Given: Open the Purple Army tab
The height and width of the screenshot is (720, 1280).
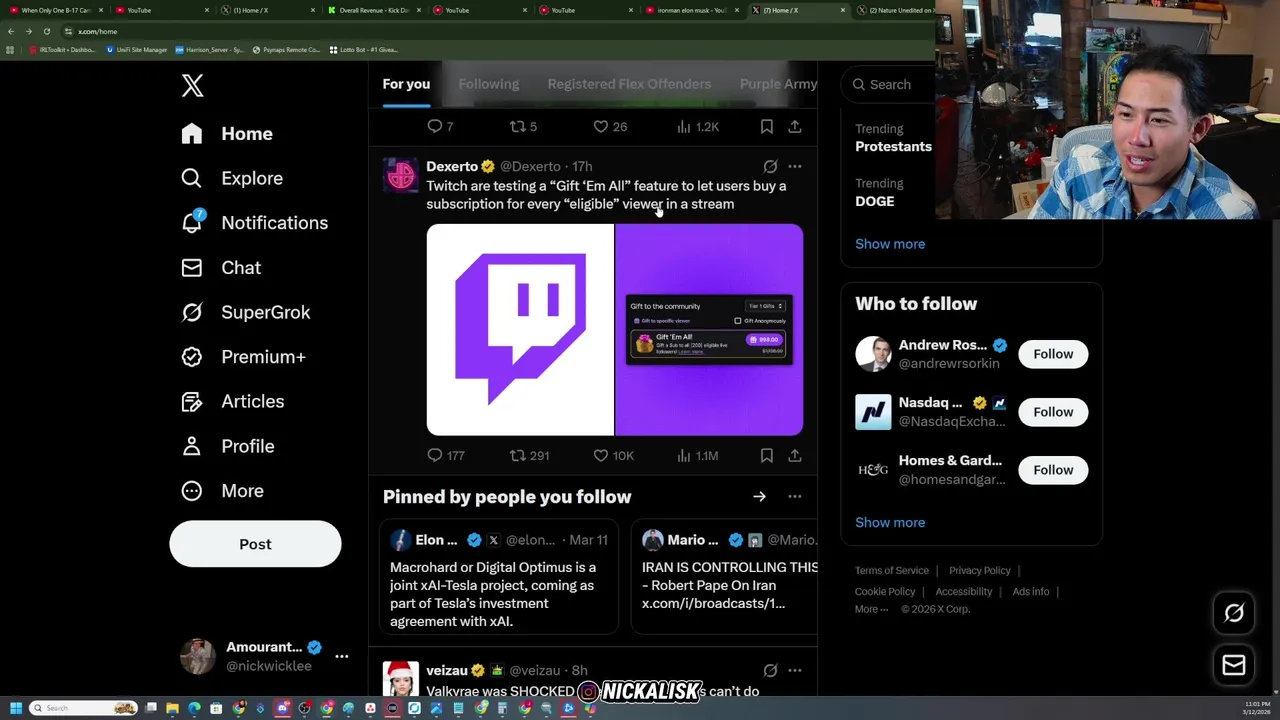Looking at the screenshot, I should coord(778,84).
